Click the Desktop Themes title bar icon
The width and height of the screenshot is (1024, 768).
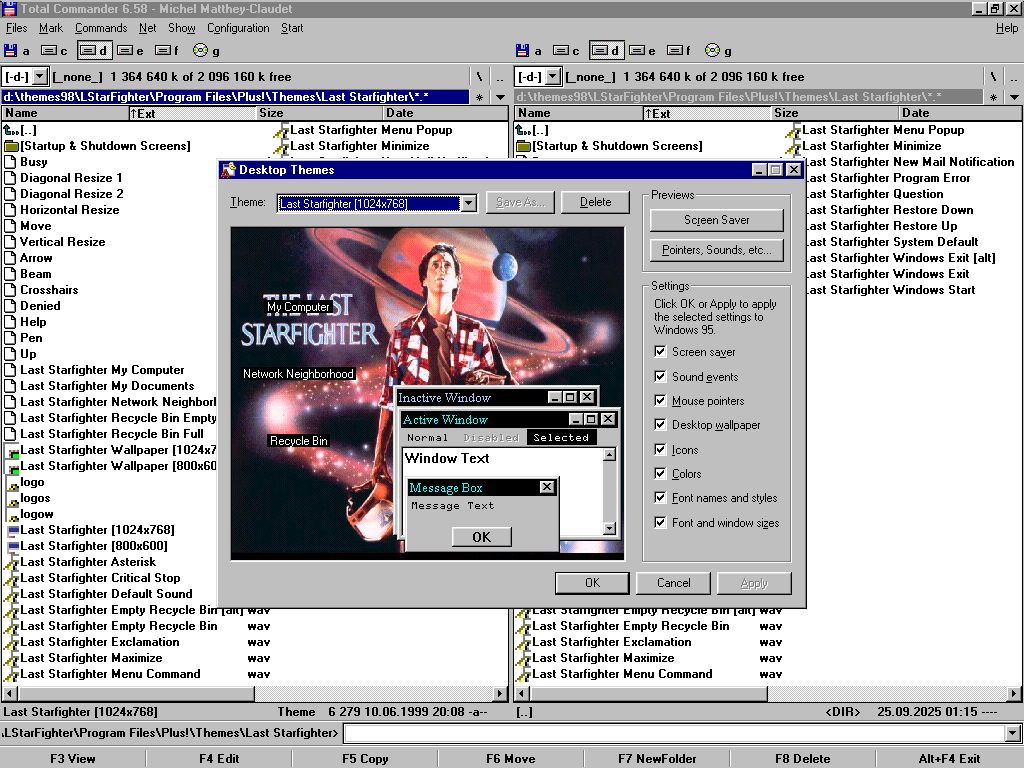pyautogui.click(x=228, y=170)
